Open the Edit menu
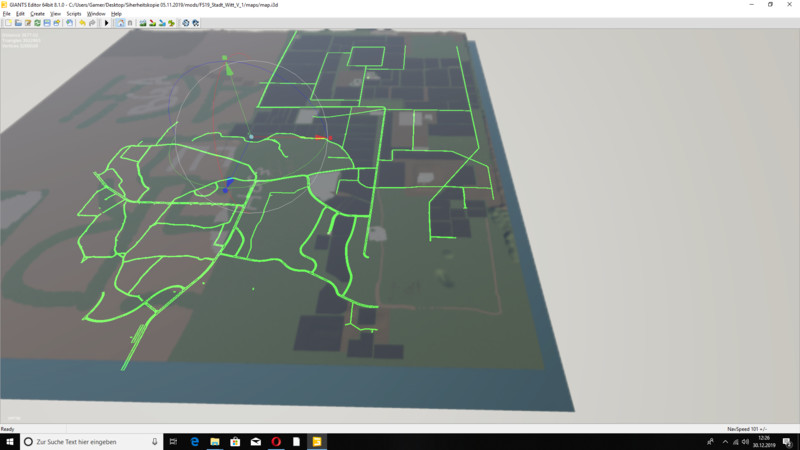This screenshot has height=450, width=800. point(19,13)
